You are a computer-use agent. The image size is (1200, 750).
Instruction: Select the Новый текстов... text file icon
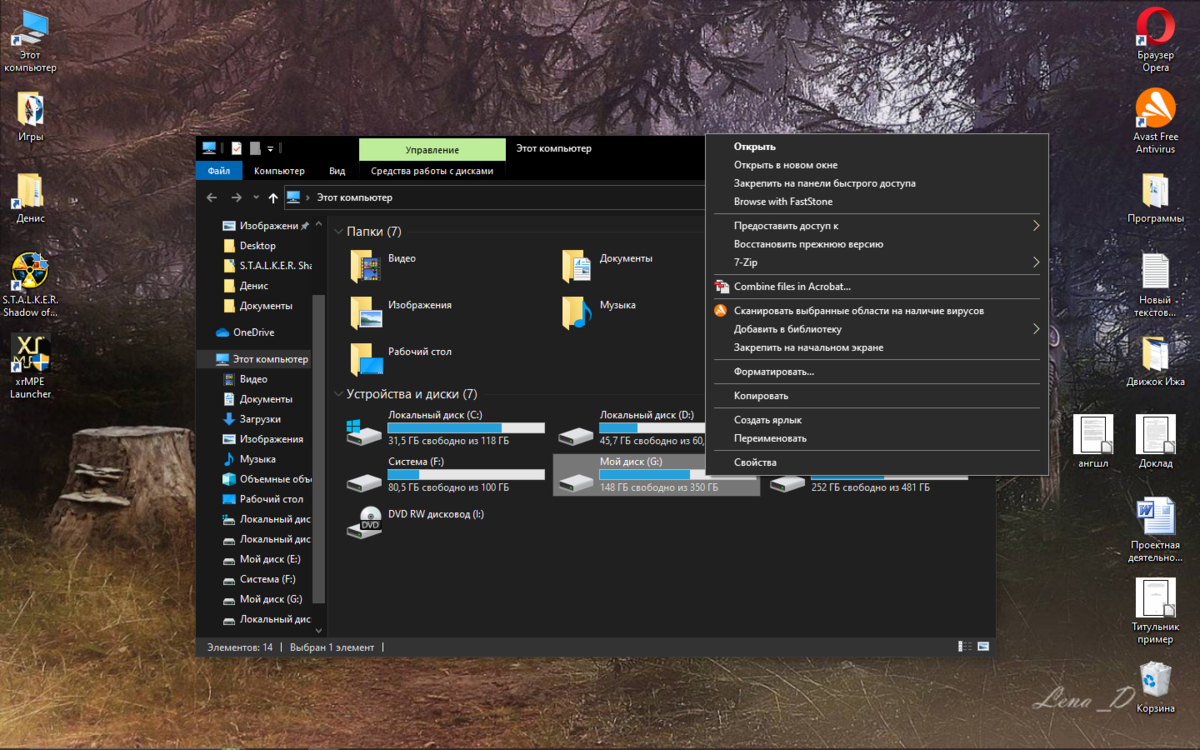point(1155,285)
